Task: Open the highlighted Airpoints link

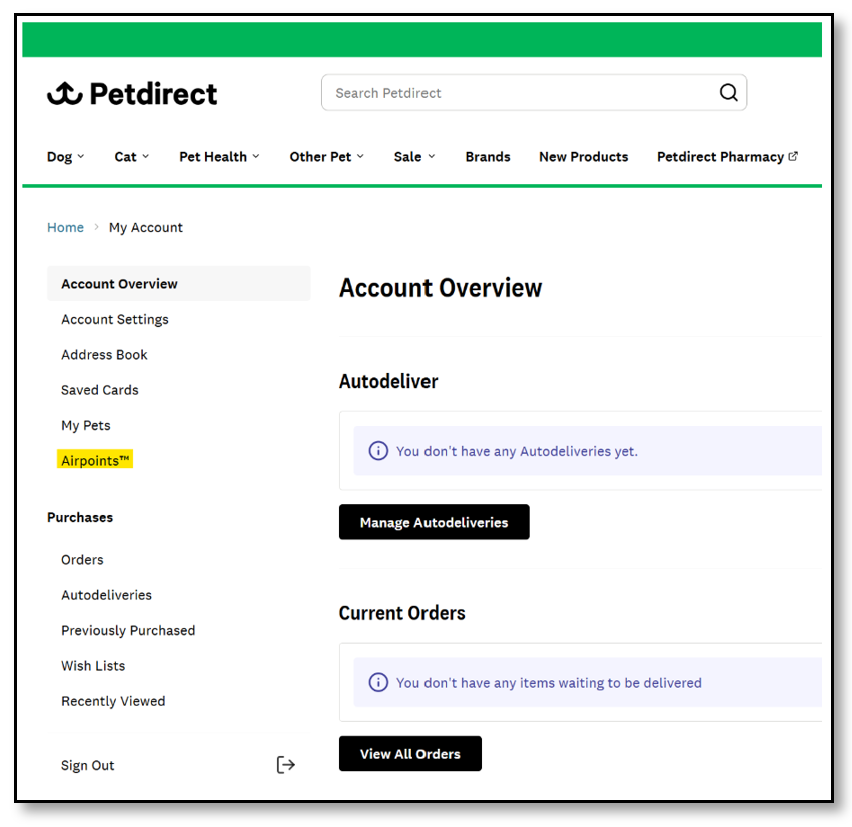Action: pyautogui.click(x=95, y=460)
